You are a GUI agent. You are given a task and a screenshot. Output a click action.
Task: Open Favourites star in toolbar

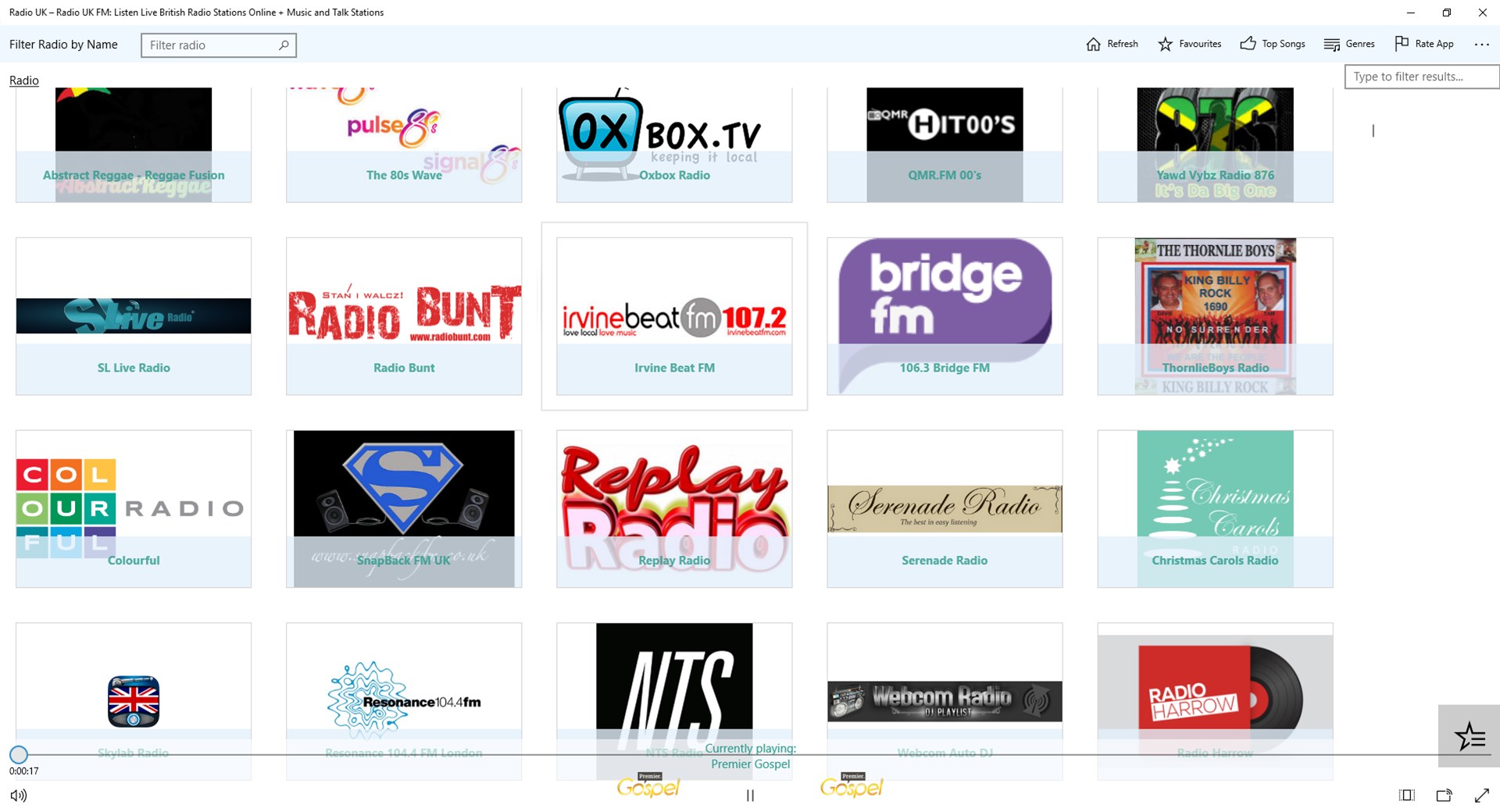pos(1165,45)
